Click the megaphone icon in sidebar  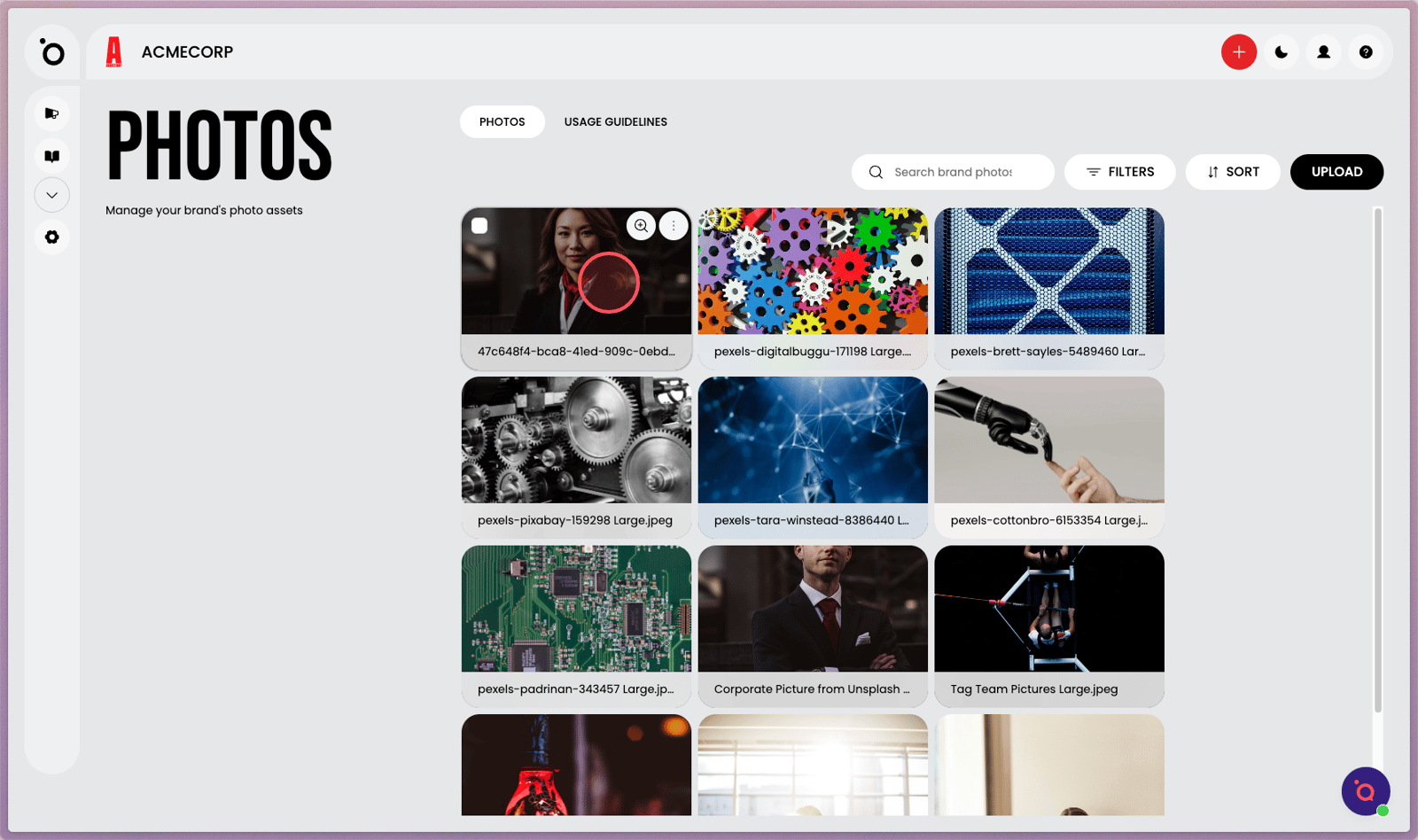(x=52, y=113)
